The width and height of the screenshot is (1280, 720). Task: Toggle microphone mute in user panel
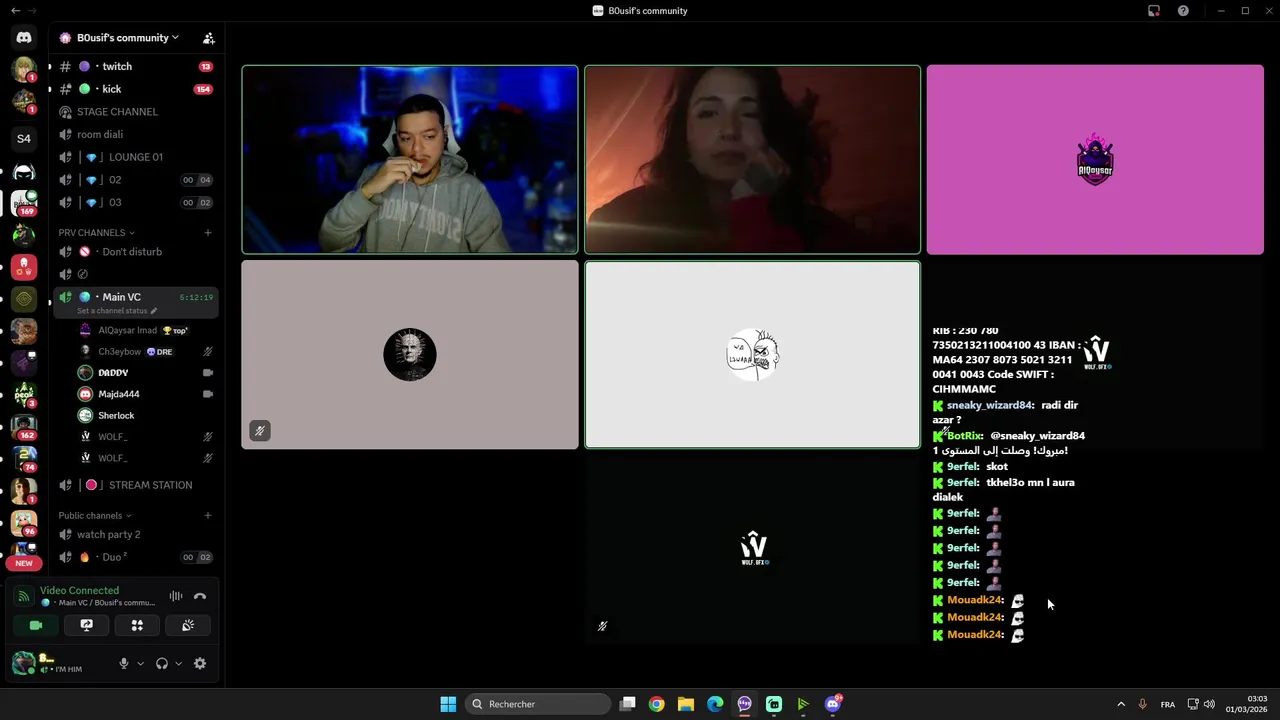[124, 663]
